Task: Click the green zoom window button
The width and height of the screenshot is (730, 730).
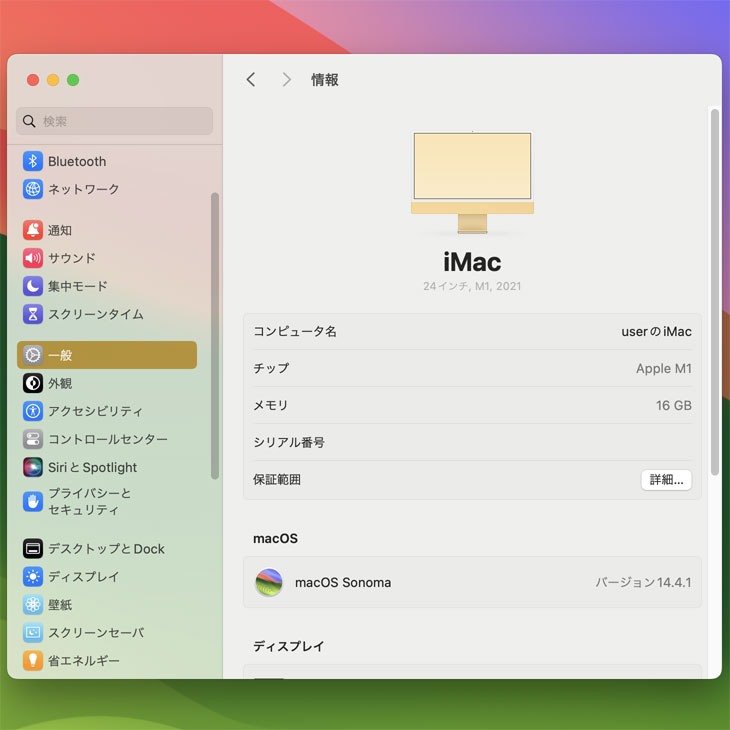Action: pyautogui.click(x=73, y=80)
